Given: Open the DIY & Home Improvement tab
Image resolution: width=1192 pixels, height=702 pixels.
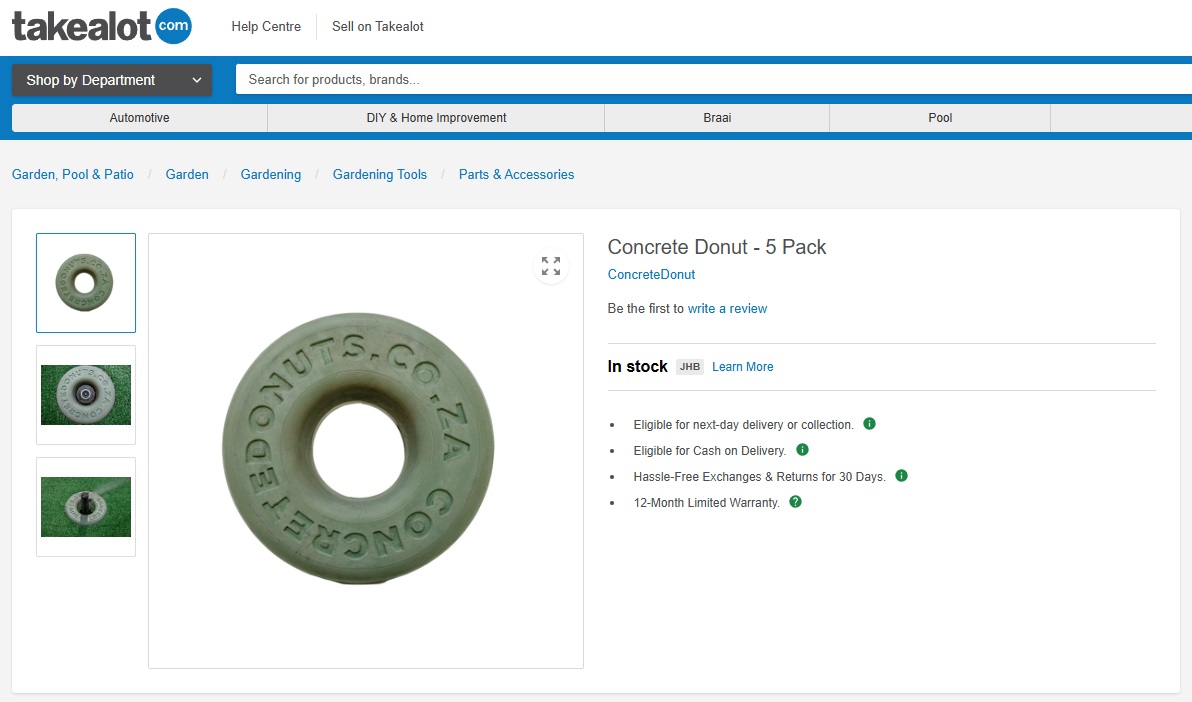Looking at the screenshot, I should 436,118.
